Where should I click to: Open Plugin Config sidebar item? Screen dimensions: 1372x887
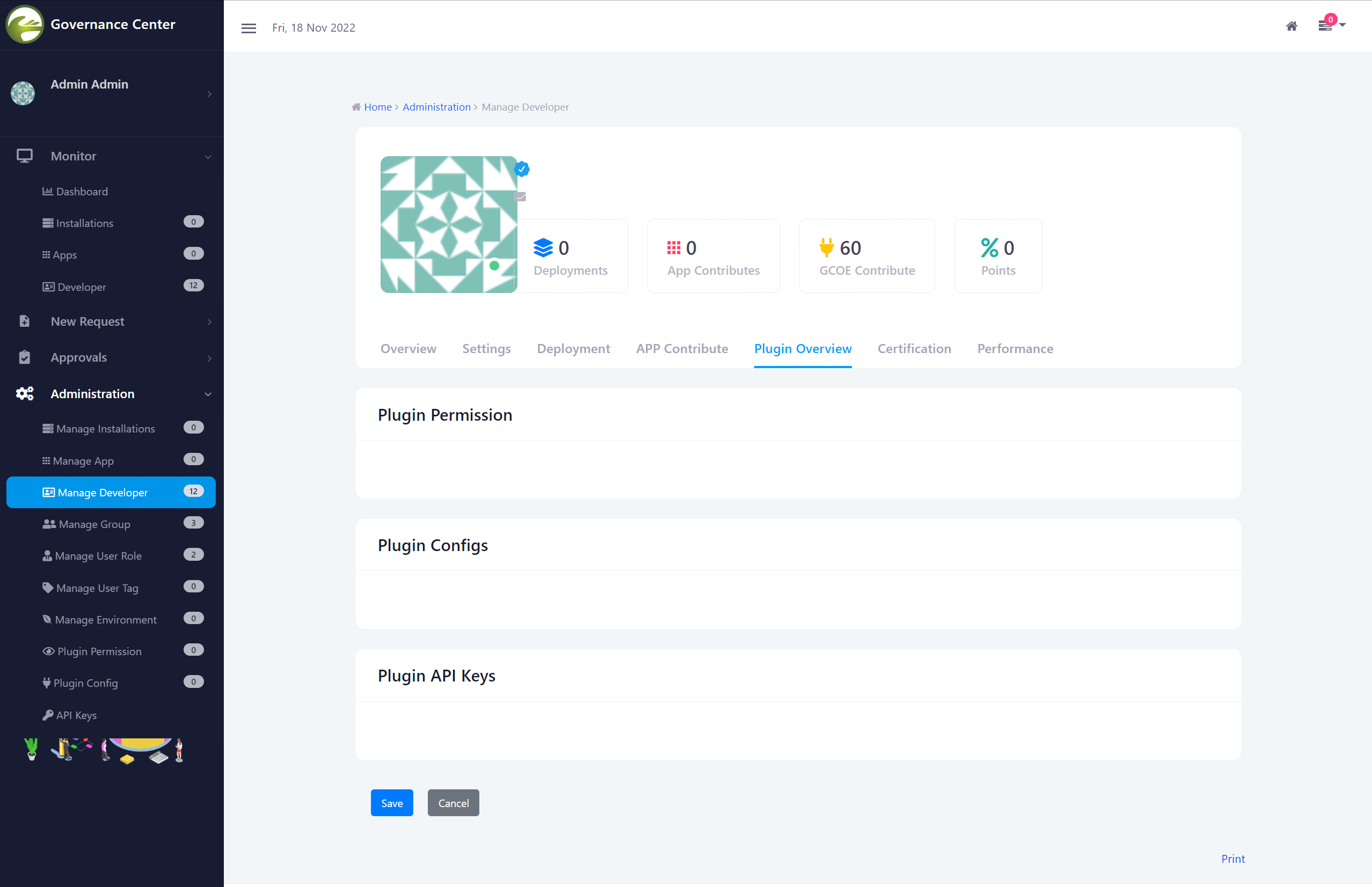point(85,683)
